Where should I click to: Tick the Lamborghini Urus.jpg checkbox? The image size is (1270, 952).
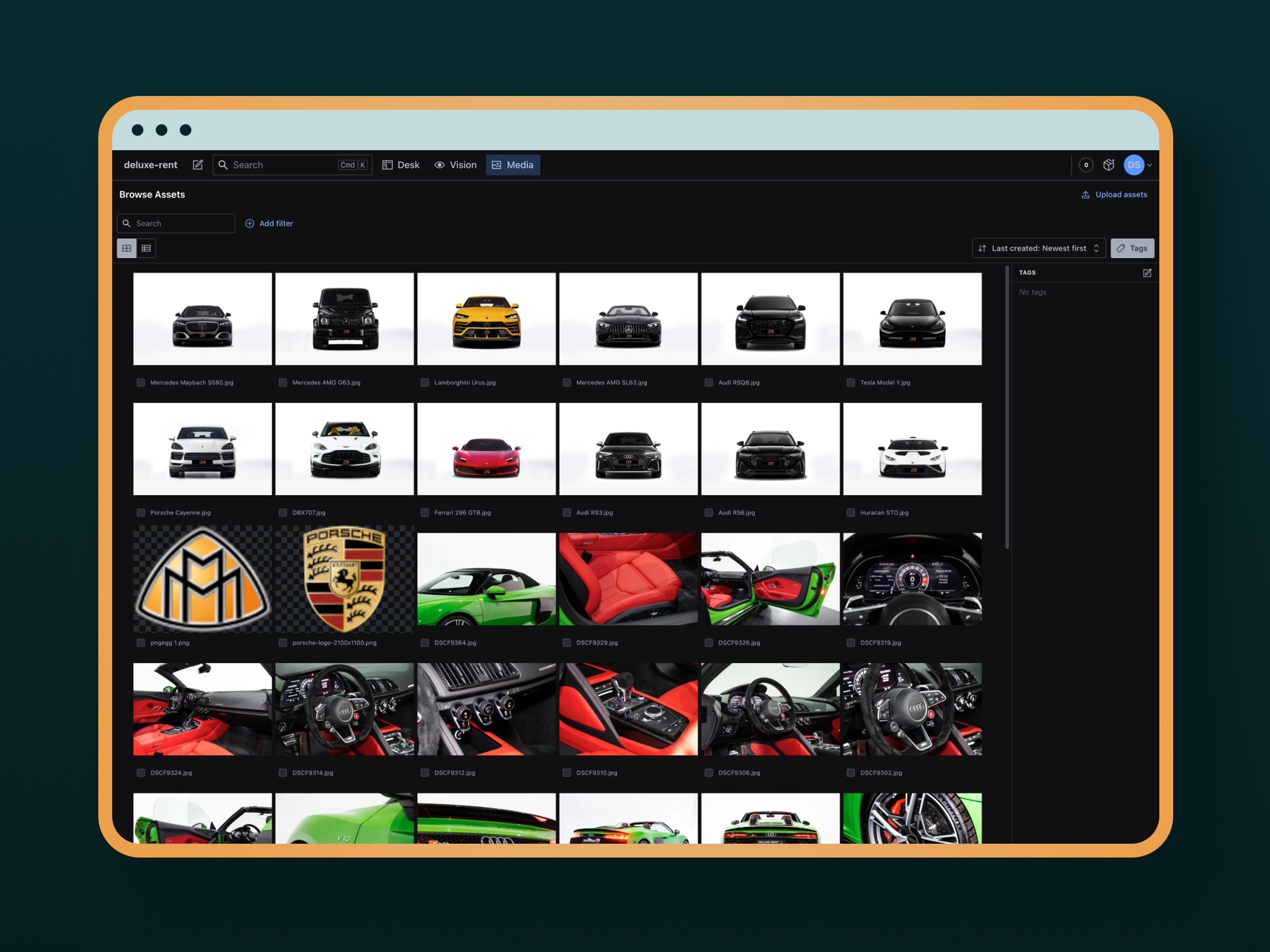[x=425, y=382]
